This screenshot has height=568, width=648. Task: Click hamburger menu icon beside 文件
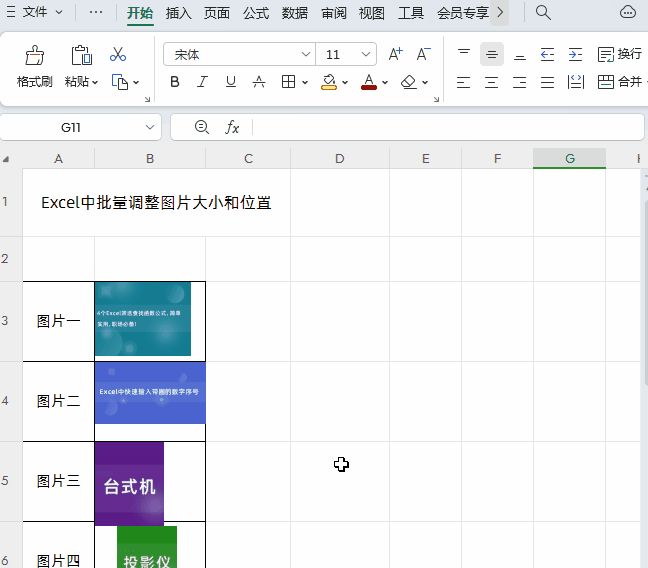pyautogui.click(x=11, y=12)
